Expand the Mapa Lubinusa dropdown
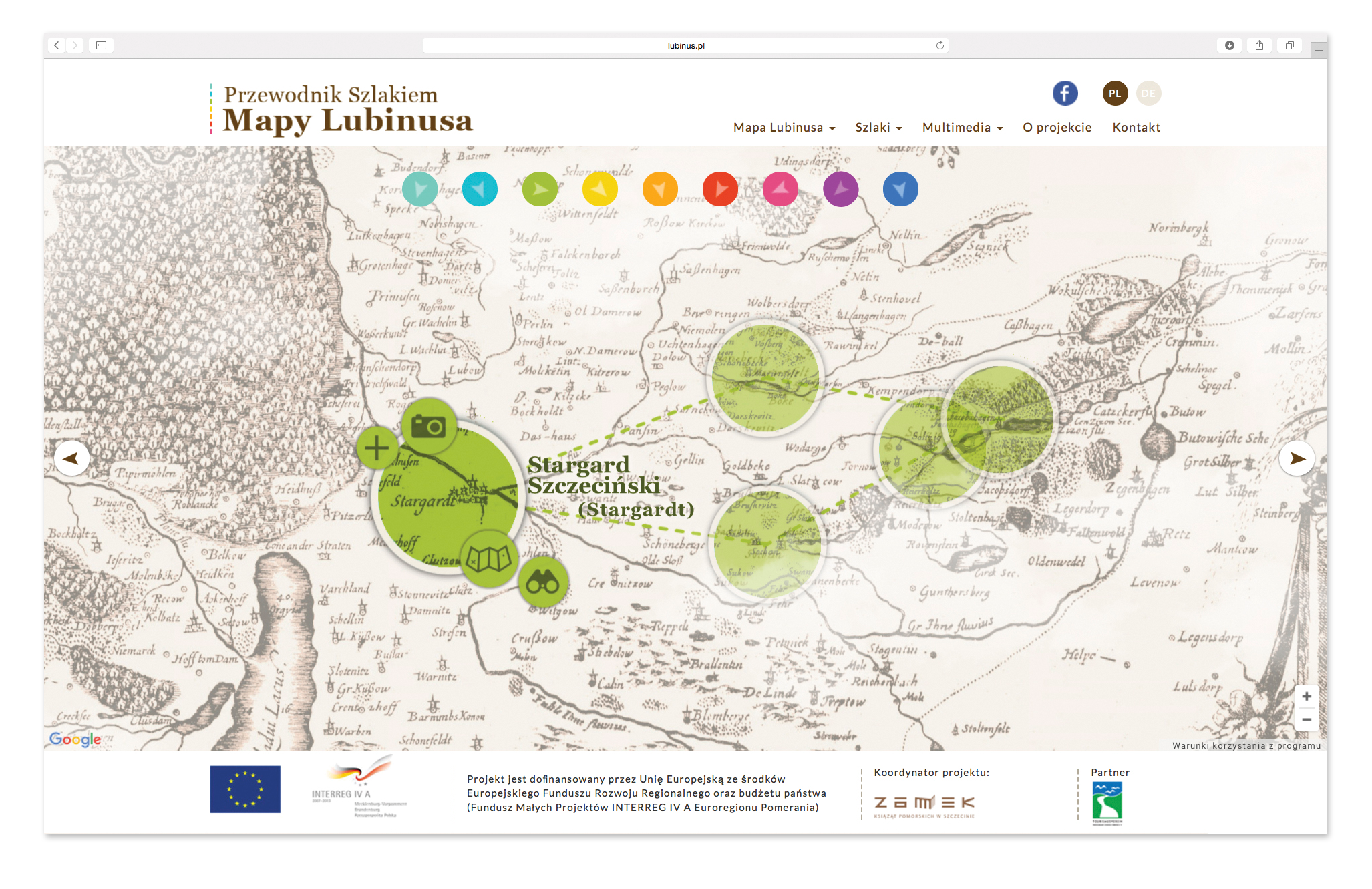 (x=784, y=128)
